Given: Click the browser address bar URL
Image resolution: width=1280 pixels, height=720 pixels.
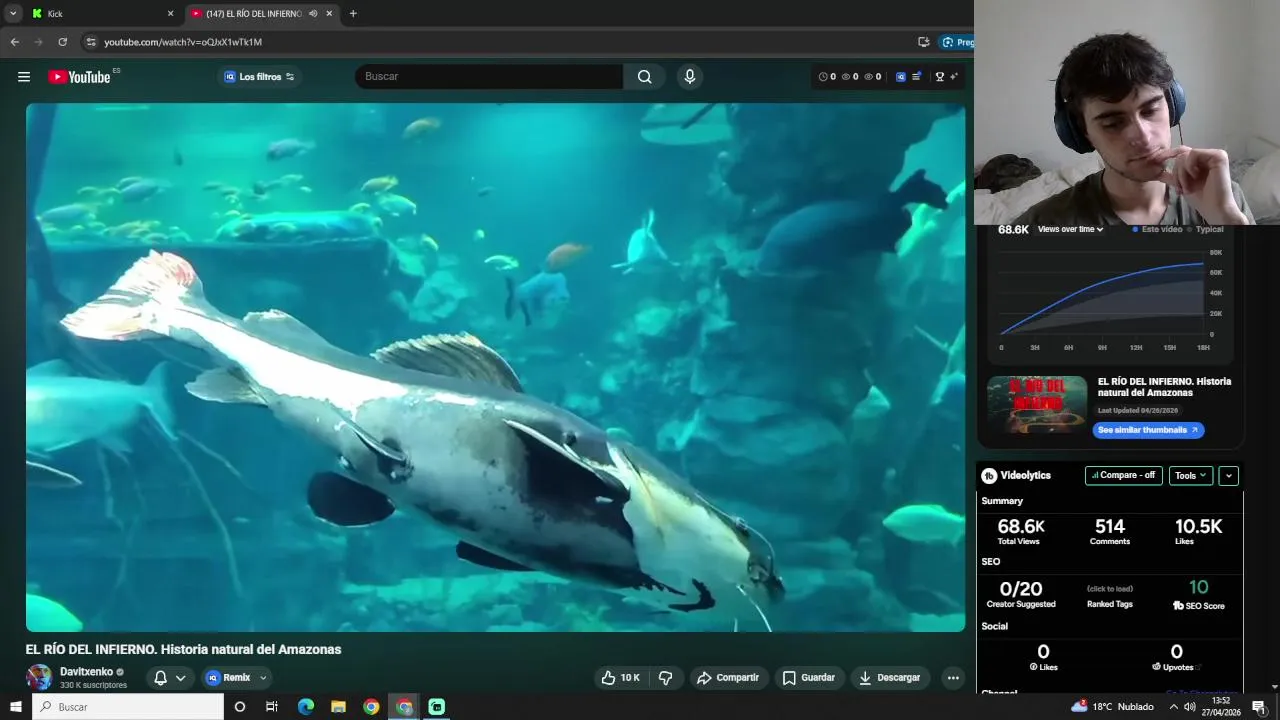Looking at the screenshot, I should point(183,42).
